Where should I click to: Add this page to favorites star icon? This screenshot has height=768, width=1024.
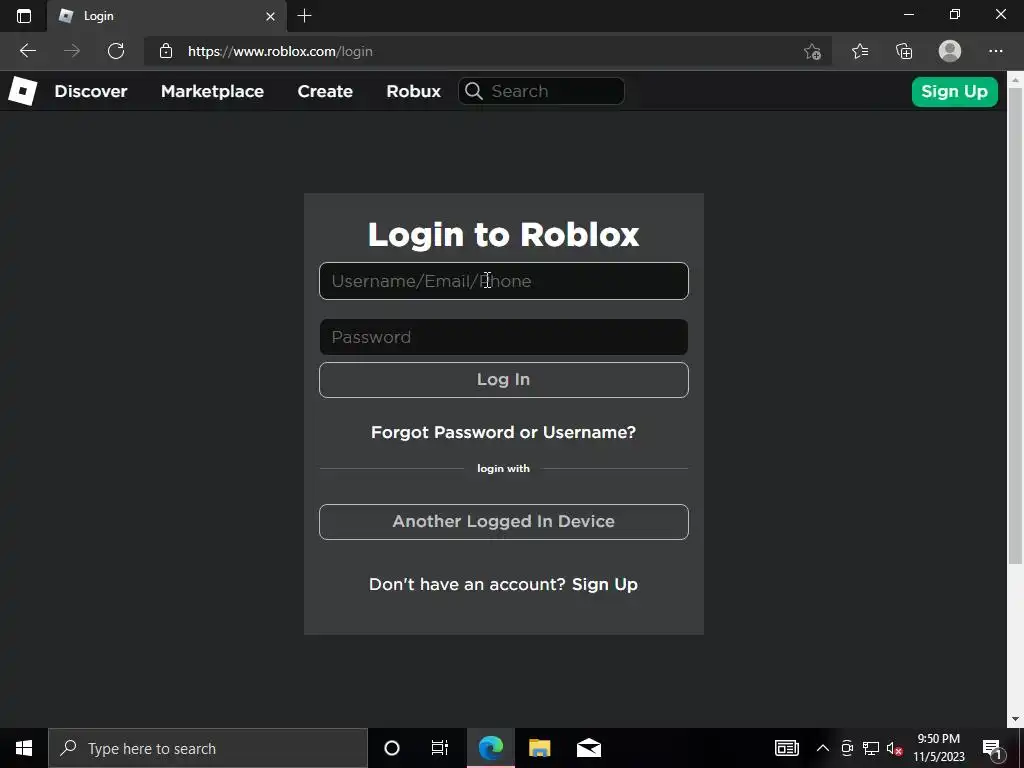click(x=812, y=51)
